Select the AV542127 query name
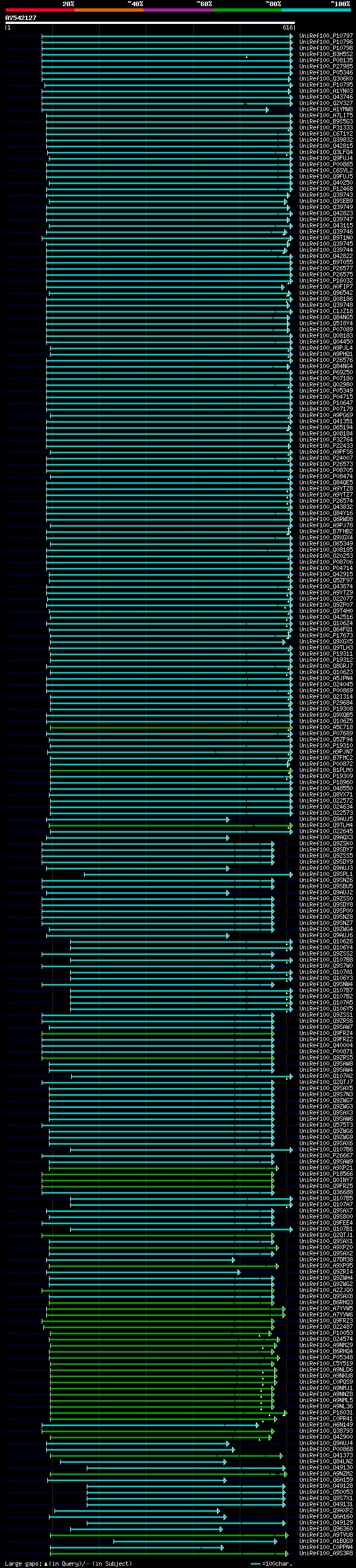This screenshot has width=356, height=1568. [x=21, y=18]
